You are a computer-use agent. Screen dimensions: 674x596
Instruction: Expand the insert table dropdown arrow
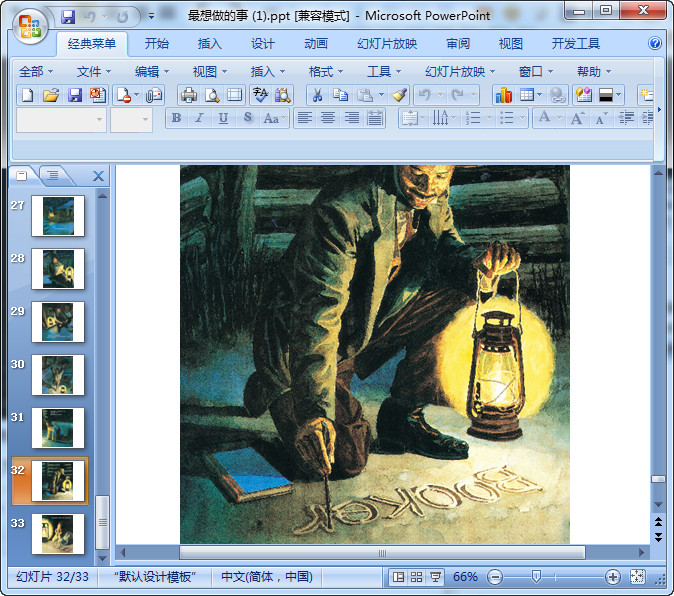[539, 95]
